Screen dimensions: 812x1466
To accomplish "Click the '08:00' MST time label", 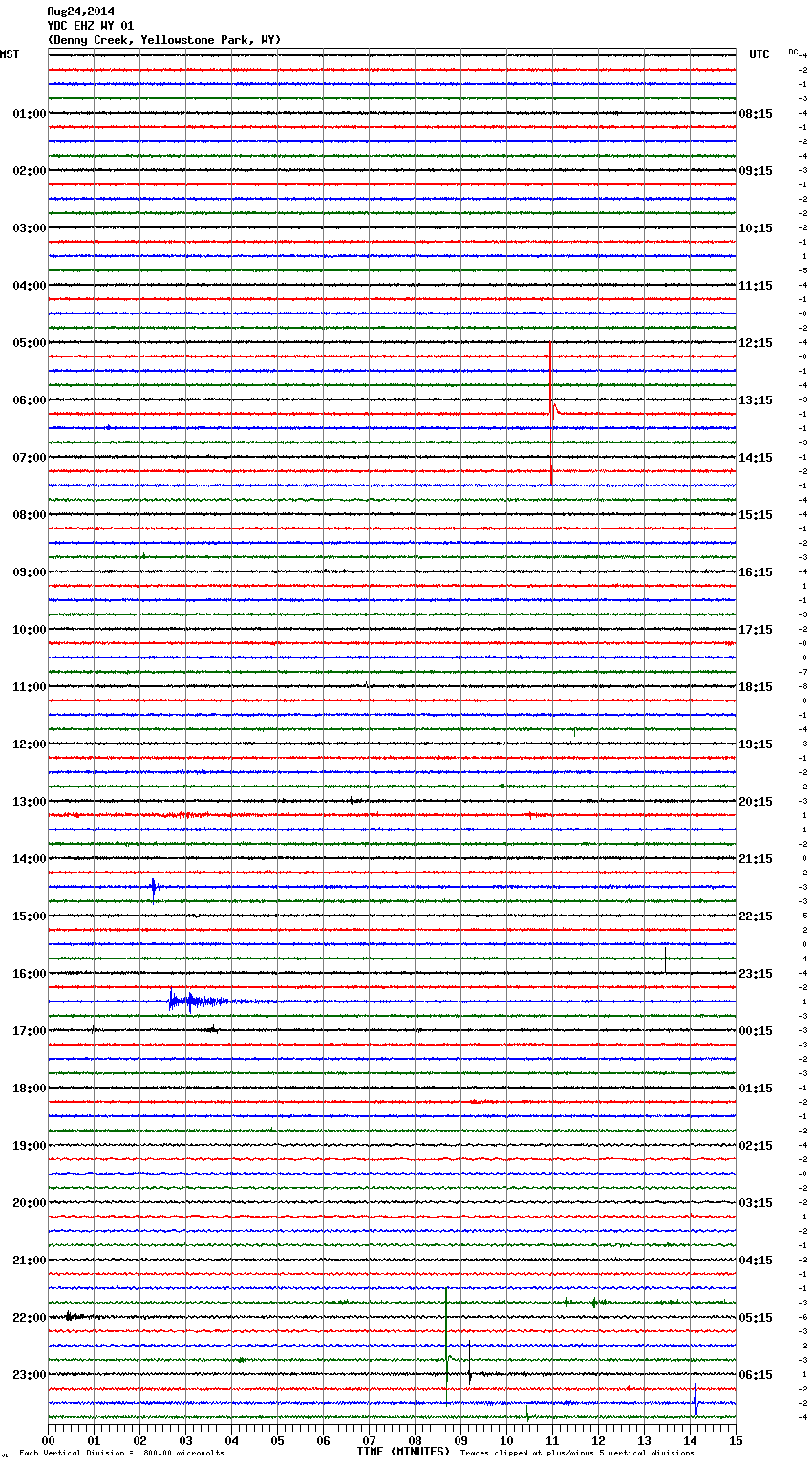I will point(29,515).
